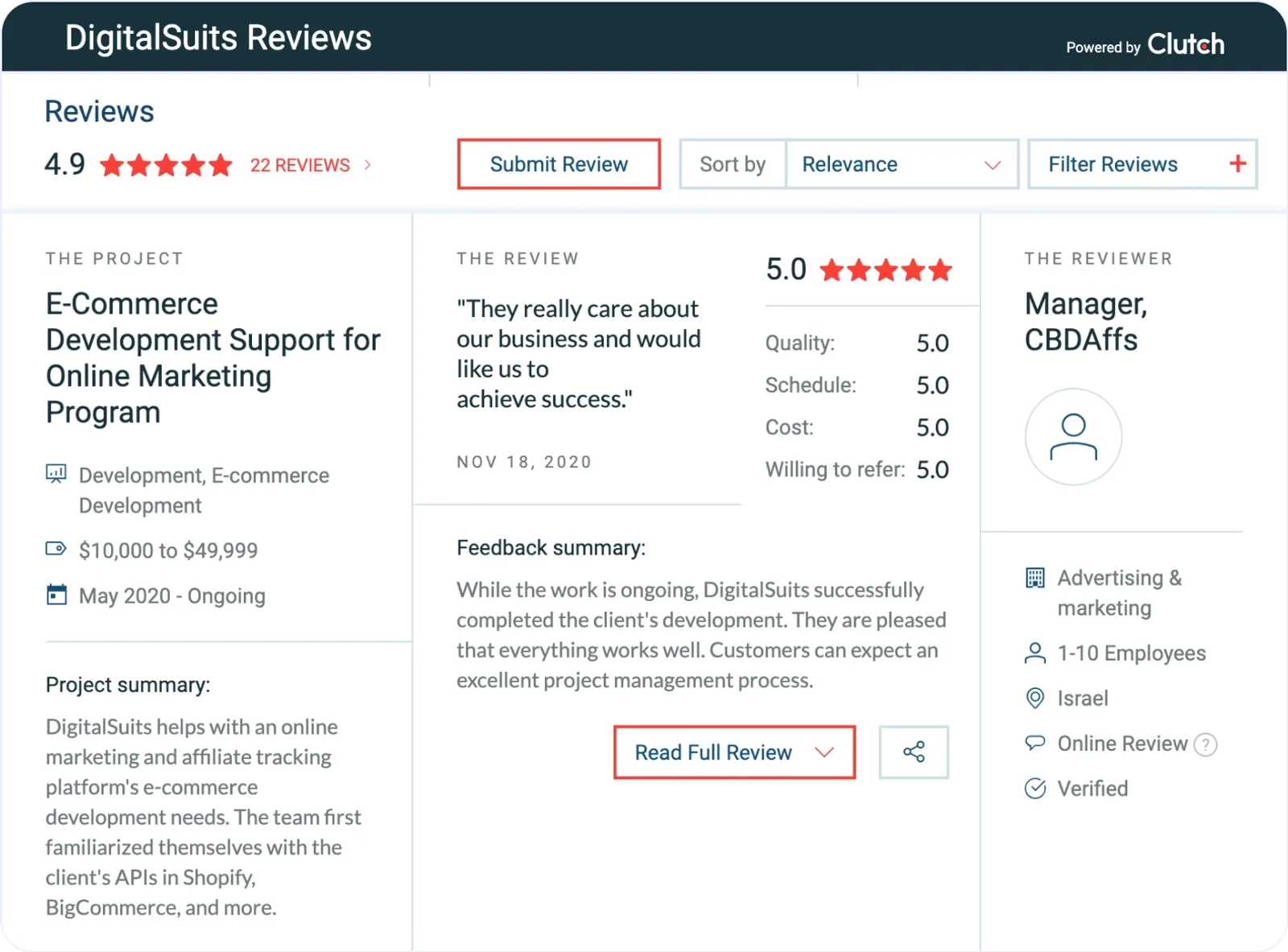Click the DigitalSuits Reviews title
Image resolution: width=1288 pixels, height=952 pixels.
click(x=218, y=38)
